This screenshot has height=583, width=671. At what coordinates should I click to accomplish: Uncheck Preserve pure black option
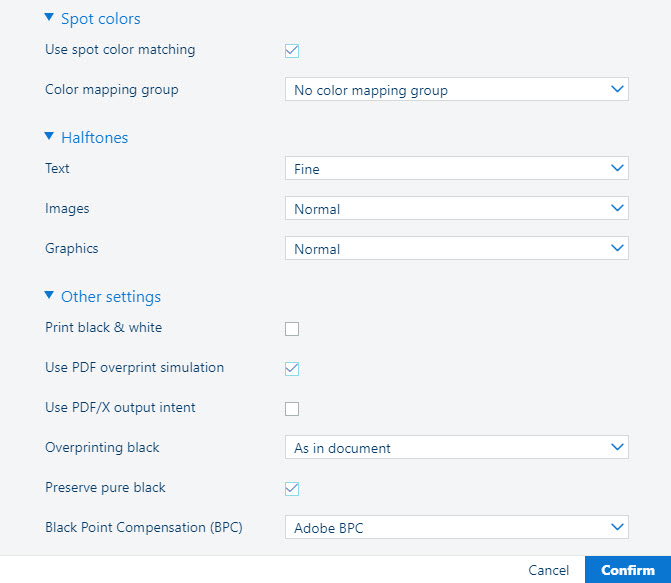[x=292, y=488]
